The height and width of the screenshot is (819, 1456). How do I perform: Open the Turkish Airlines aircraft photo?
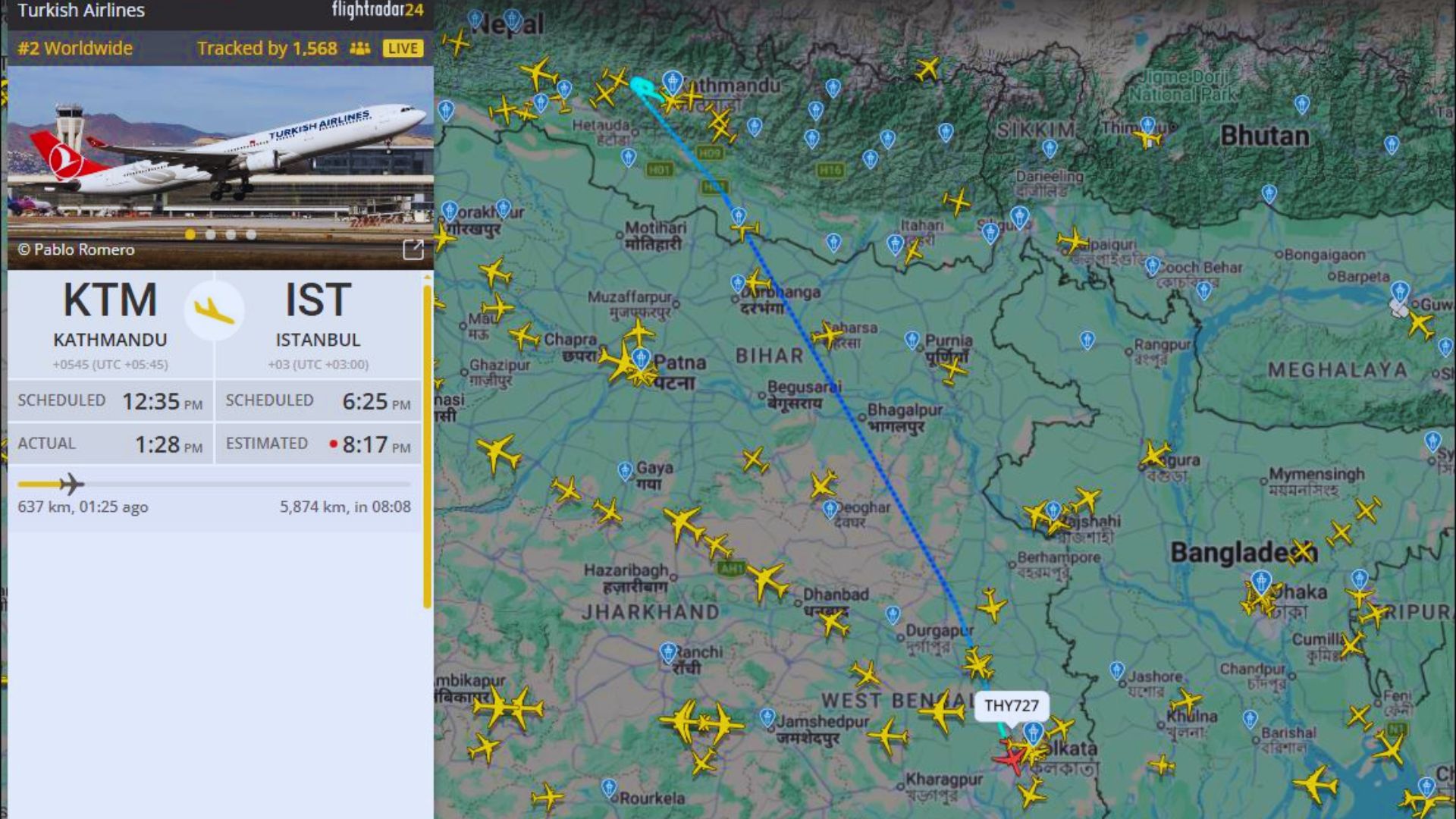click(x=221, y=168)
